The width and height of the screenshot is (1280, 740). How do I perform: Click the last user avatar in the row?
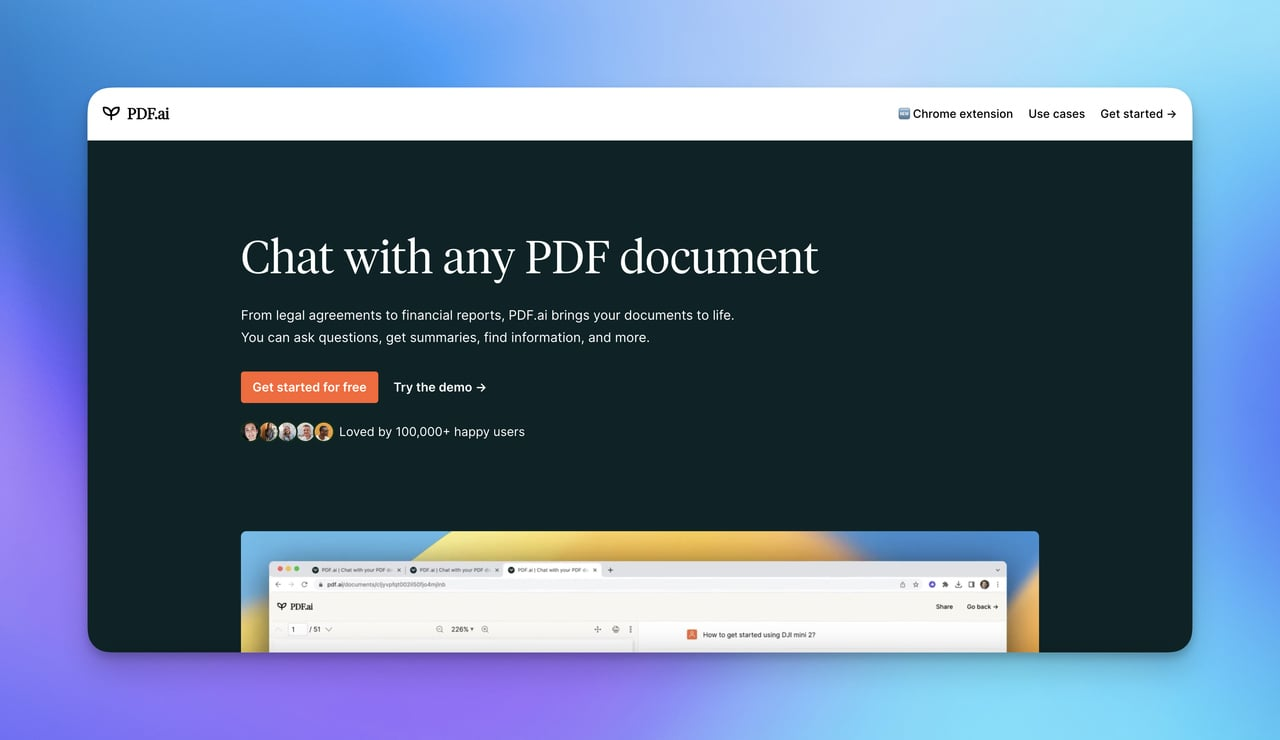tap(324, 432)
